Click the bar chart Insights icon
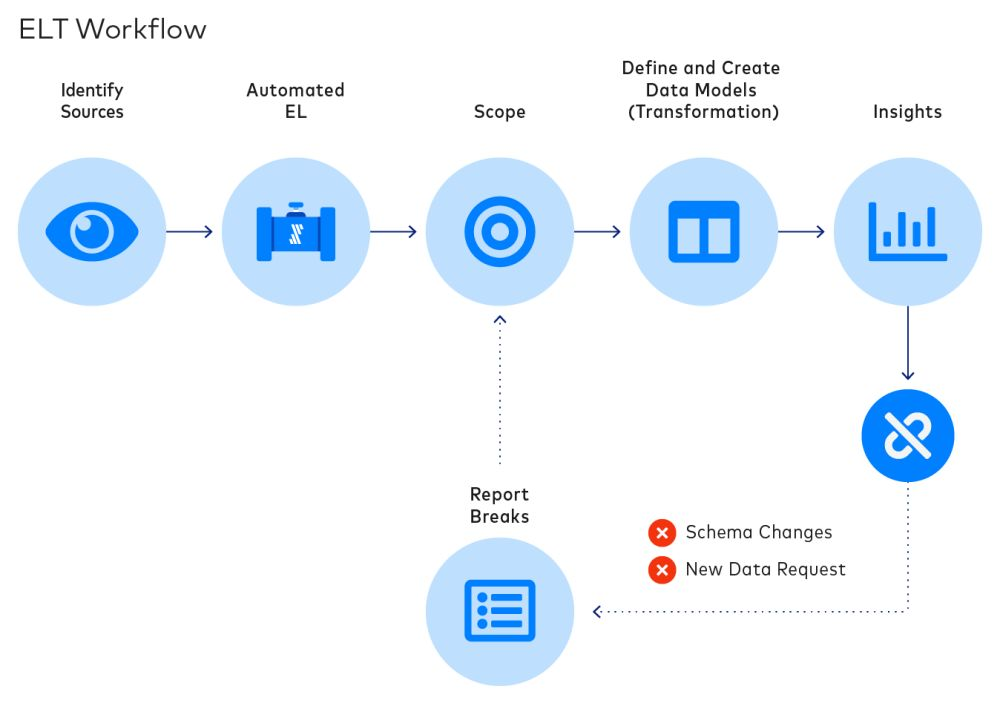 907,231
